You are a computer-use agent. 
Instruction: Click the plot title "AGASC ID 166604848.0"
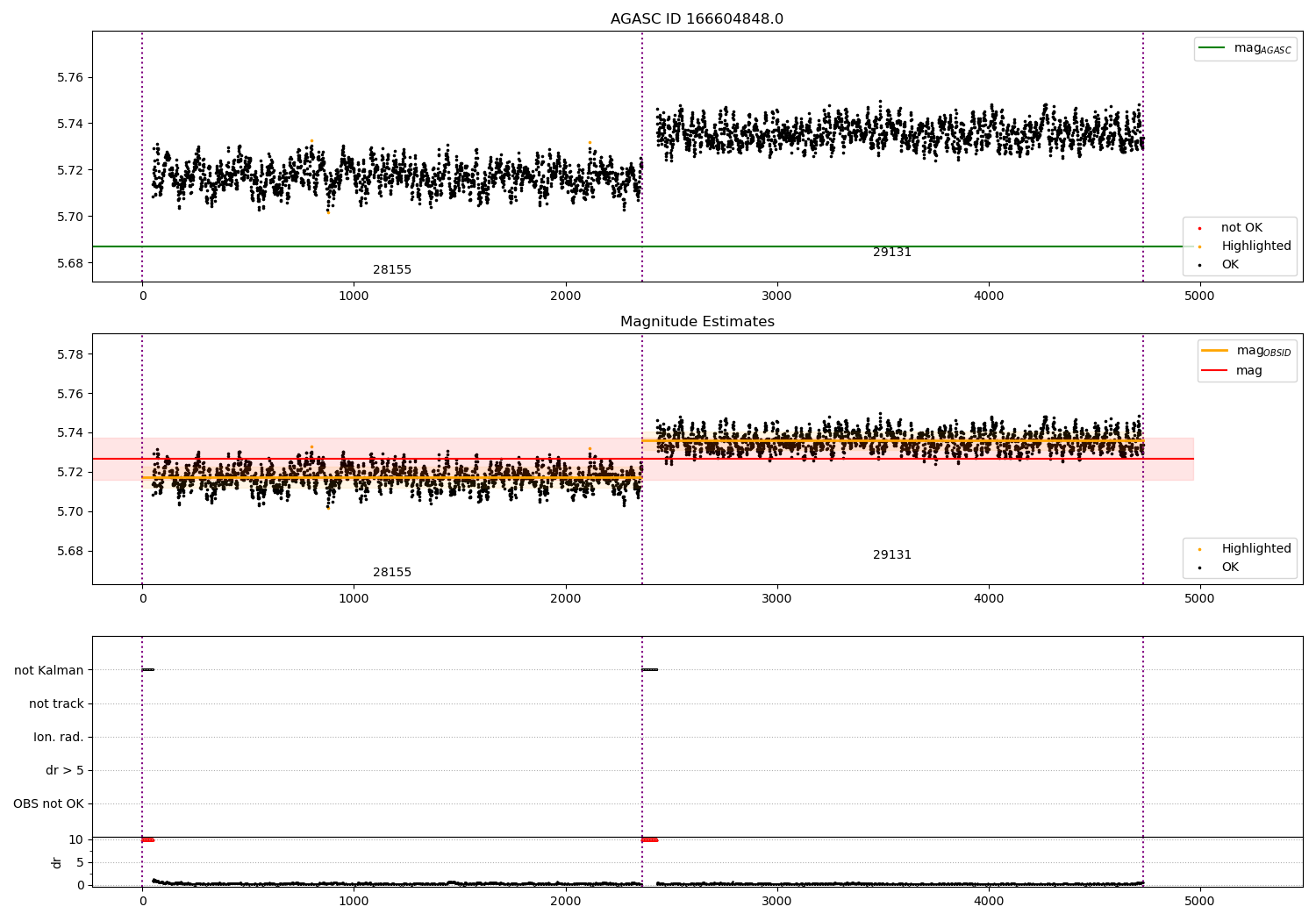[x=697, y=19]
